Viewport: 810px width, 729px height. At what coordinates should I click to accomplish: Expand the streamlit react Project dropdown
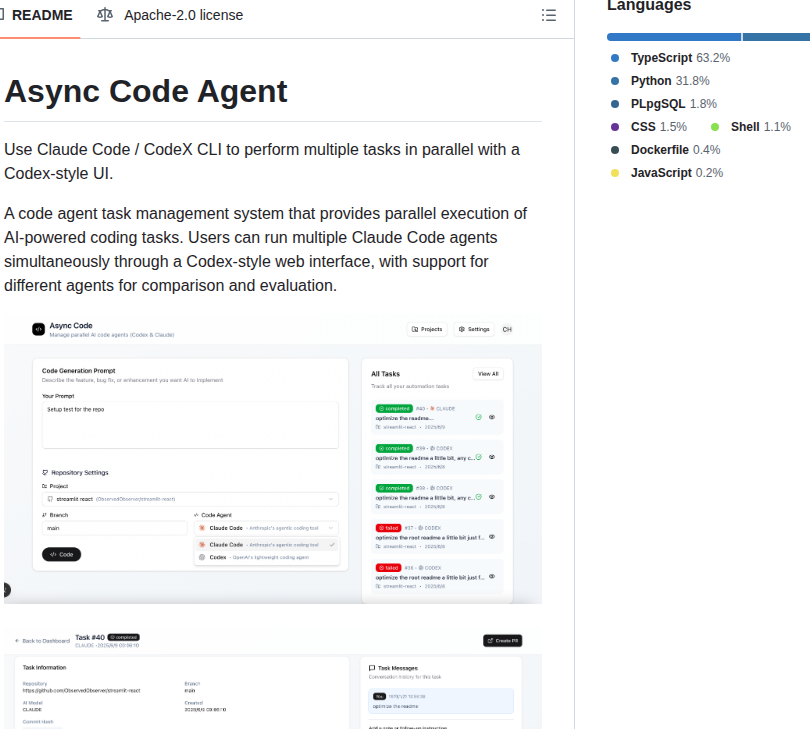pos(190,499)
